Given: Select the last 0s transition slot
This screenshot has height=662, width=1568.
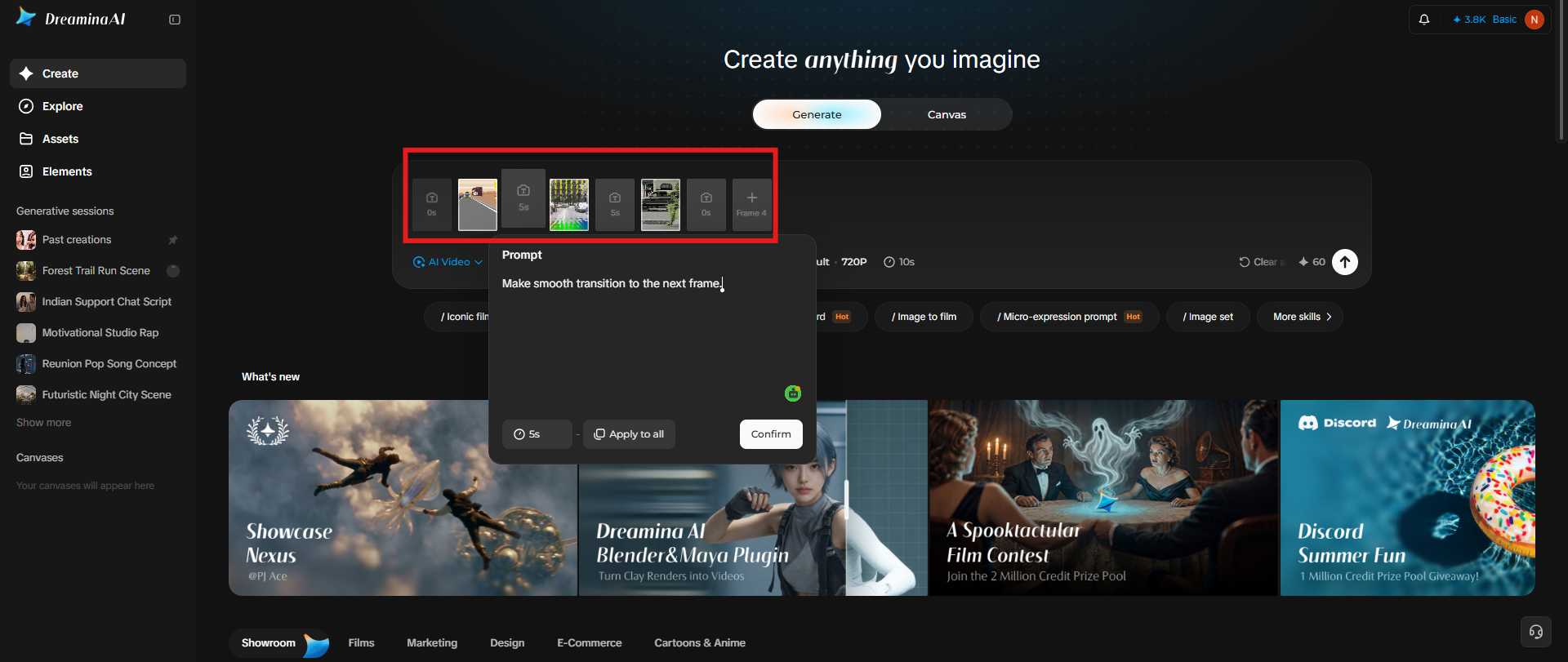Looking at the screenshot, I should pyautogui.click(x=706, y=205).
